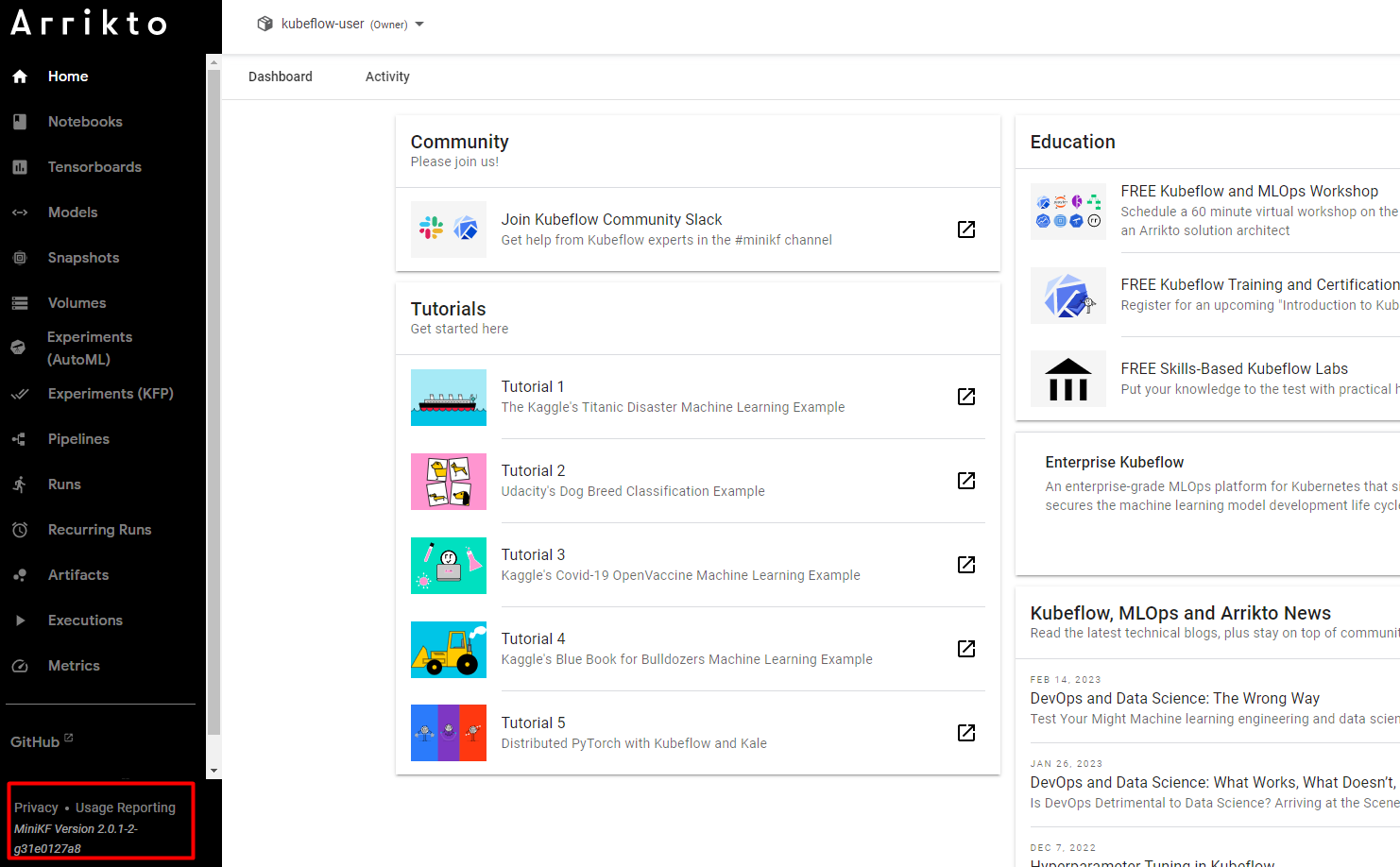
Task: Switch to the Dashboard tab
Action: pos(281,76)
